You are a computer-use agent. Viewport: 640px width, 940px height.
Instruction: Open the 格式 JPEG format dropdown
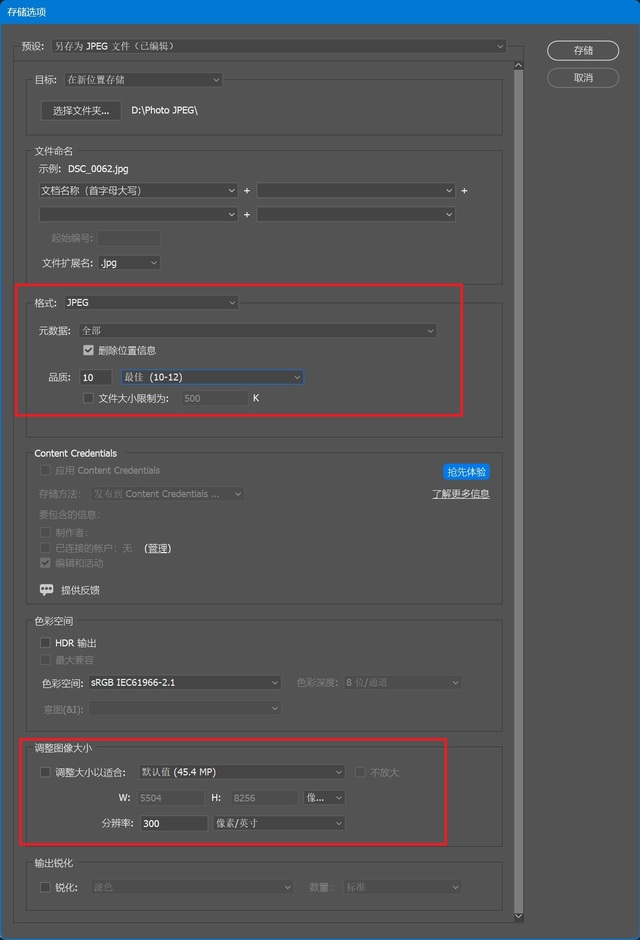151,302
